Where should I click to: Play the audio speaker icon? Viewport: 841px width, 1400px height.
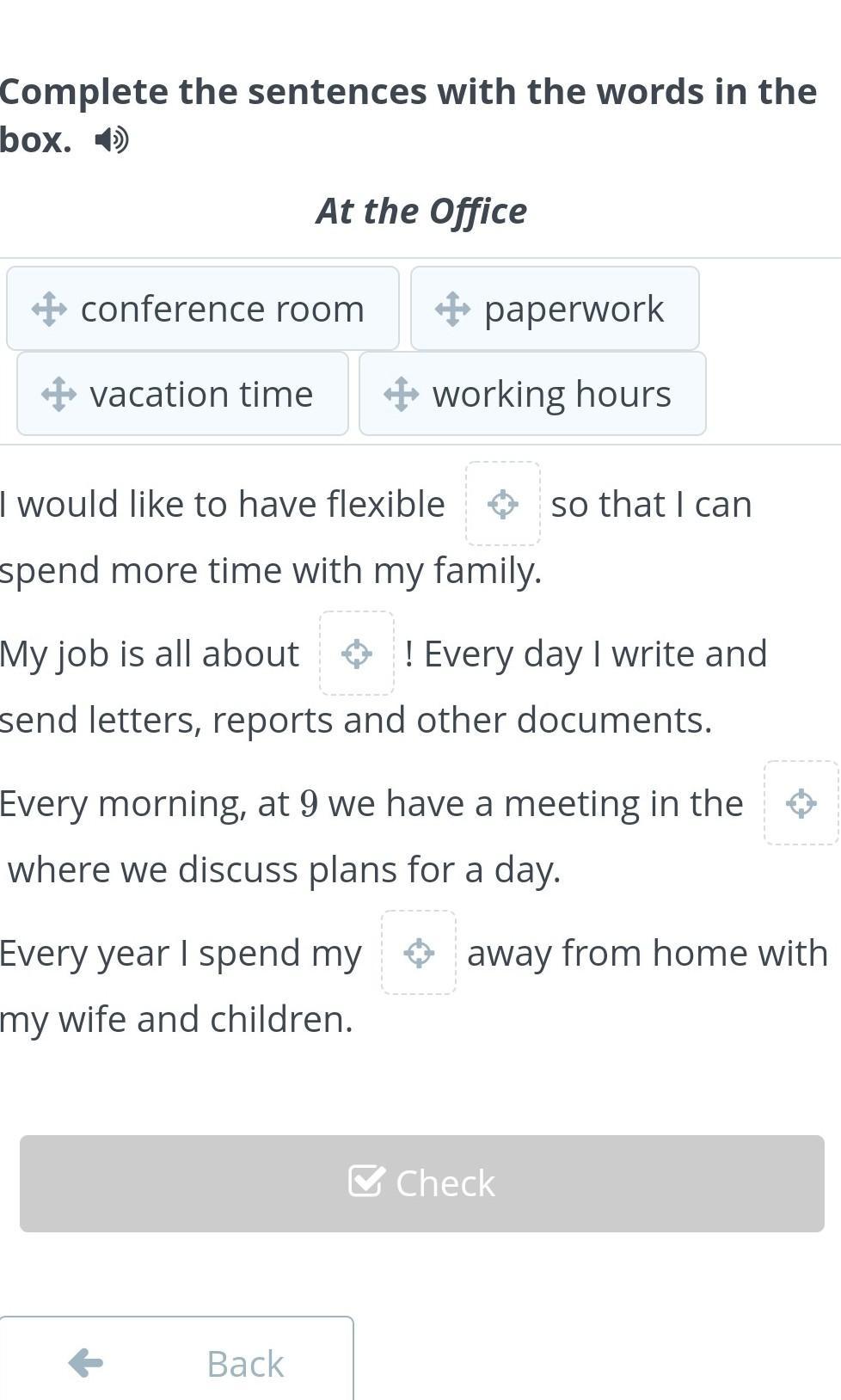click(112, 139)
